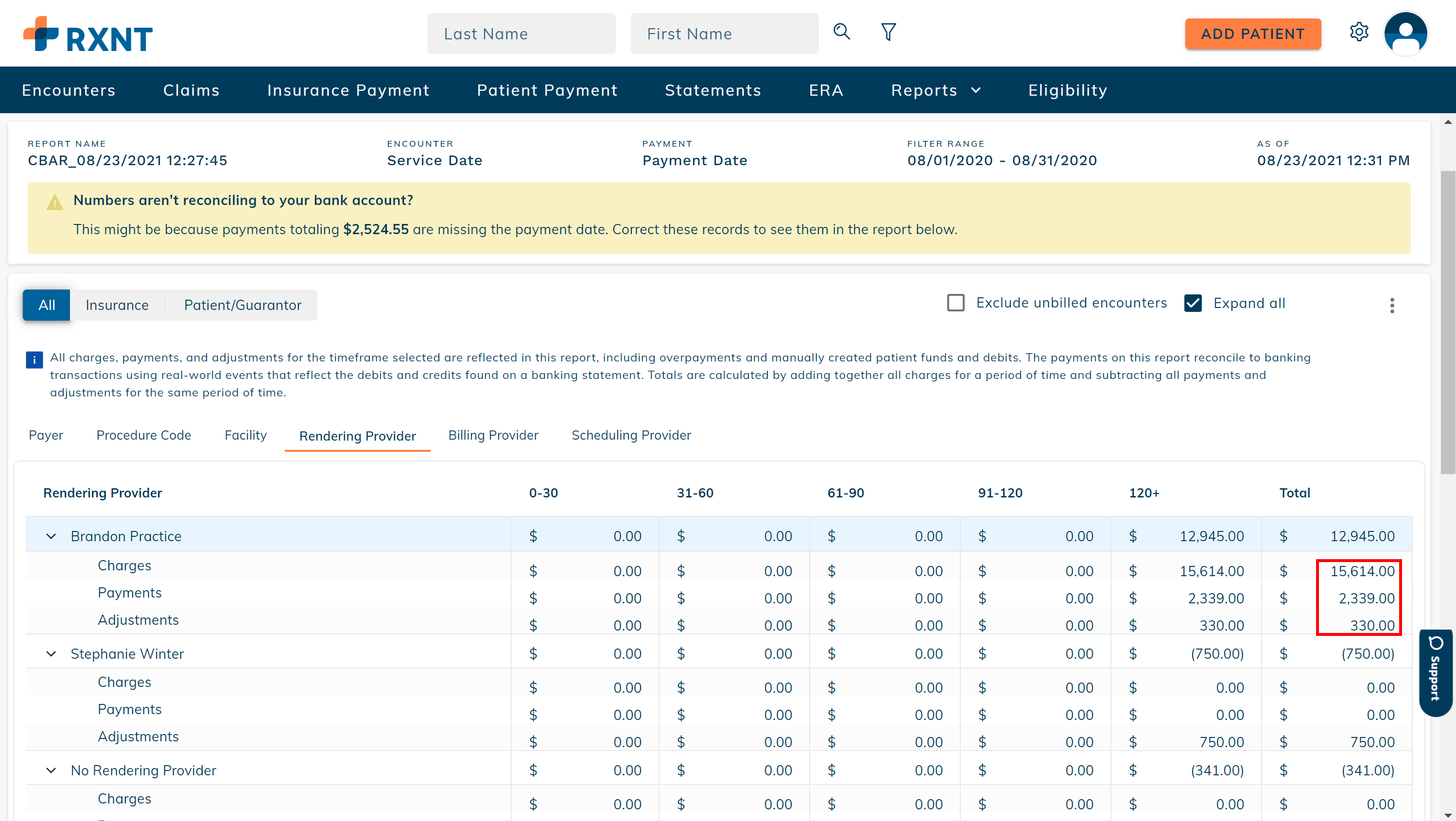
Task: Collapse the No Rendering Provider row
Action: pos(51,770)
